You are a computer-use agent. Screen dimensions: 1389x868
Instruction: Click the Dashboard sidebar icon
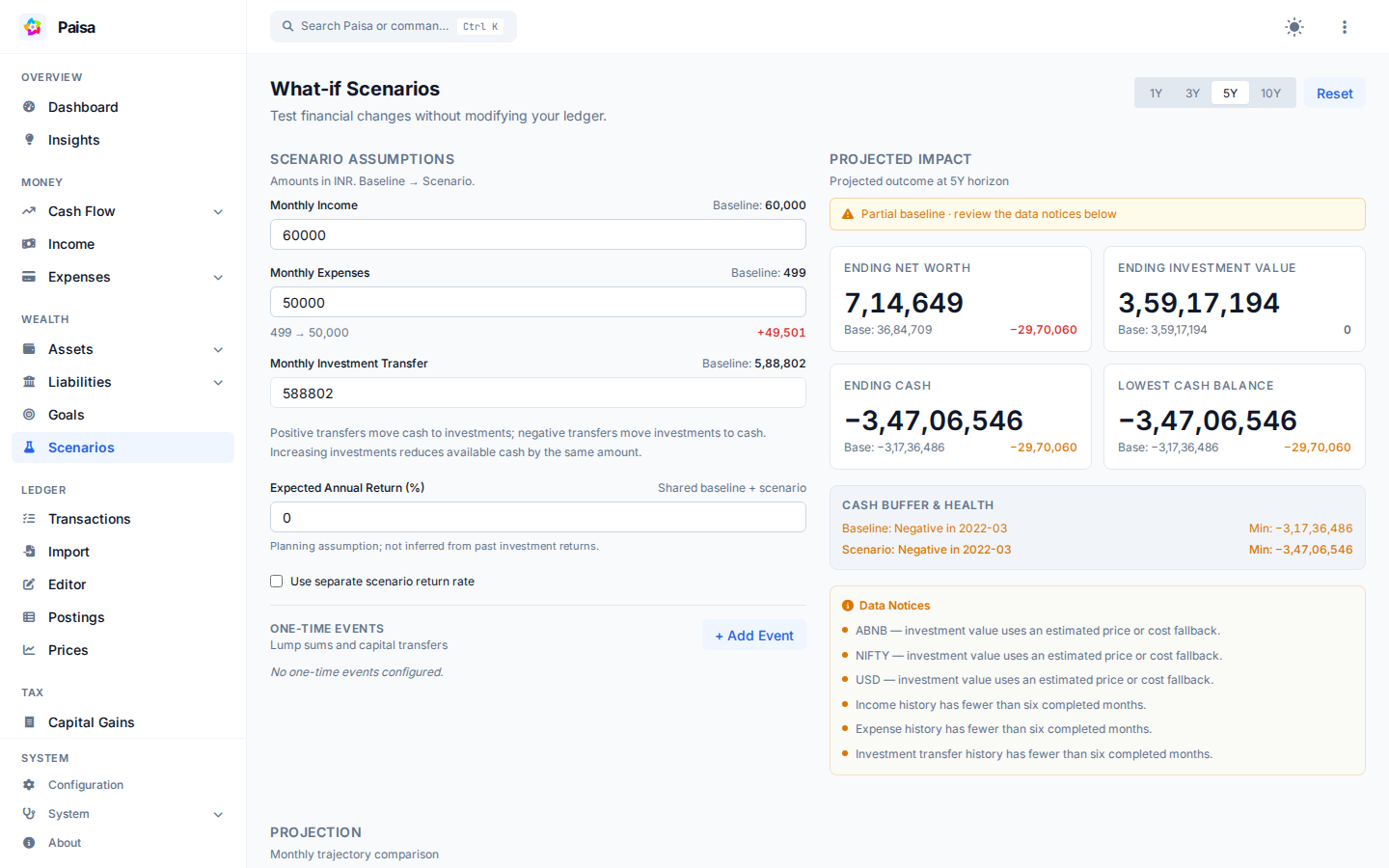tap(29, 107)
